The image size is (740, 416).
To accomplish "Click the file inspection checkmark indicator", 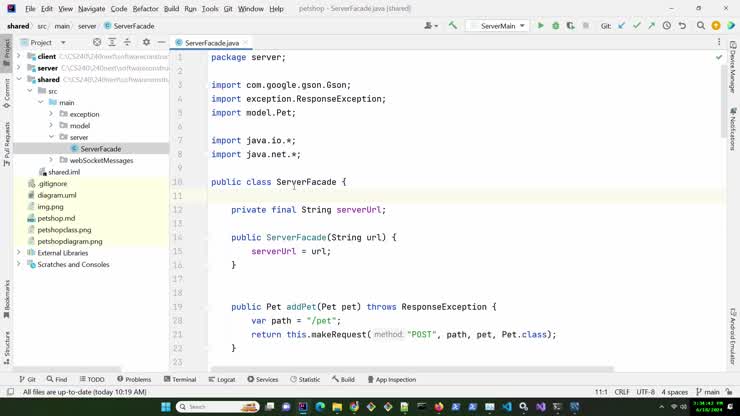I will click(719, 57).
